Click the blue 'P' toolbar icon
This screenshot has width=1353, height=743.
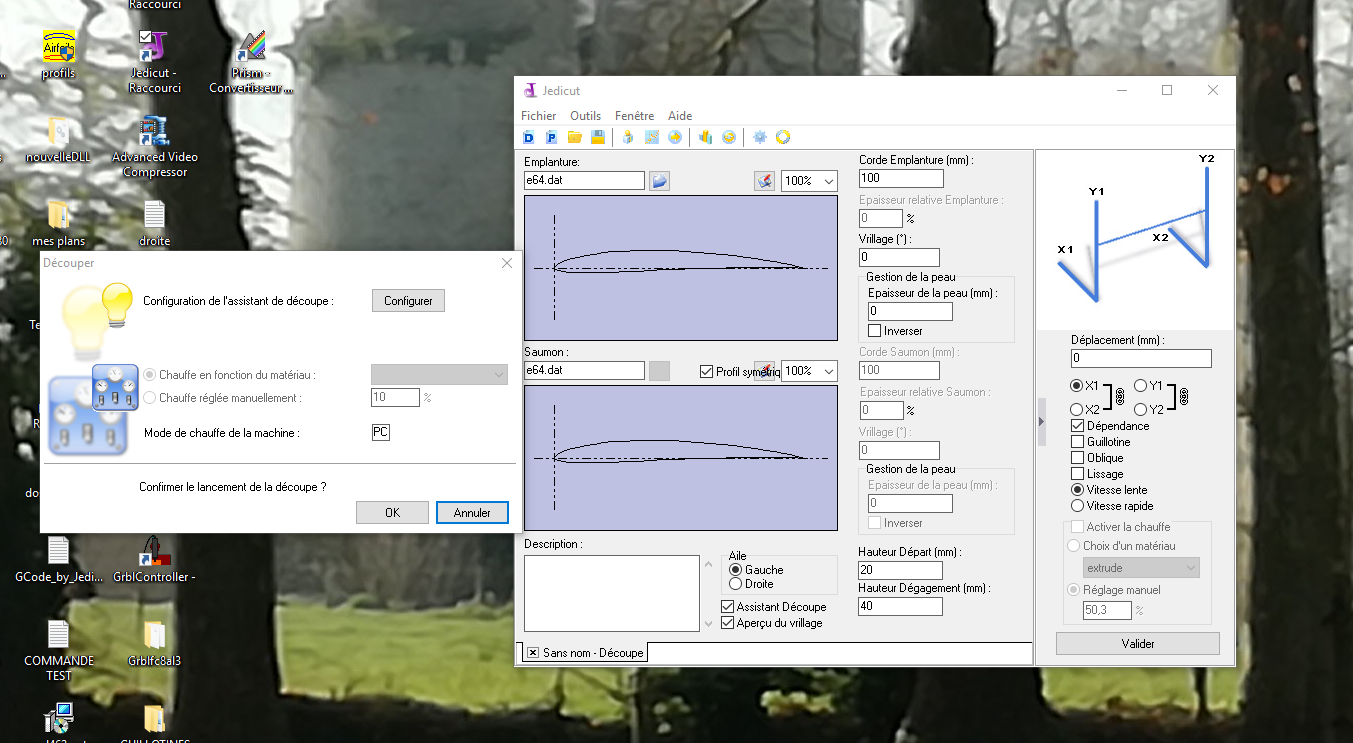tap(550, 137)
